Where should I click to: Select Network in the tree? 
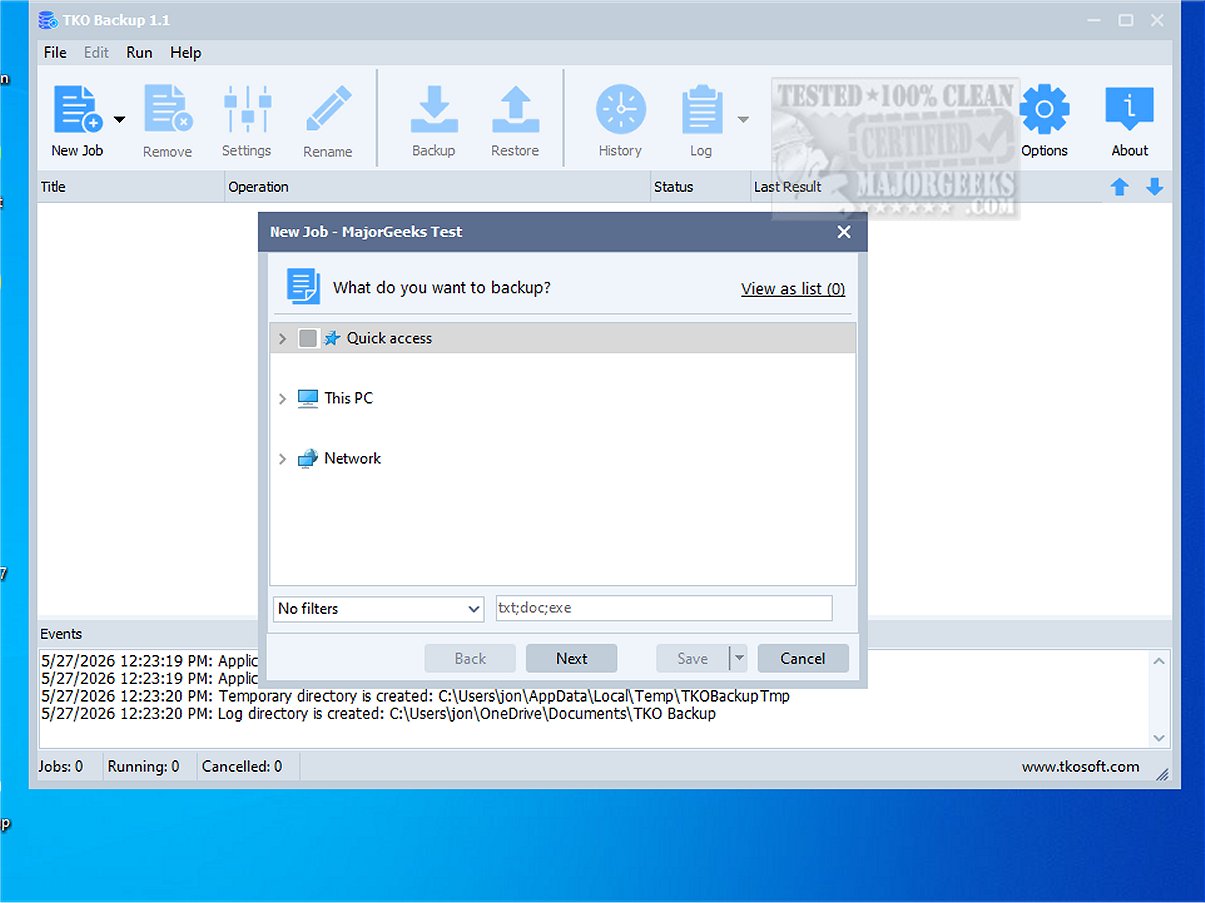[352, 458]
